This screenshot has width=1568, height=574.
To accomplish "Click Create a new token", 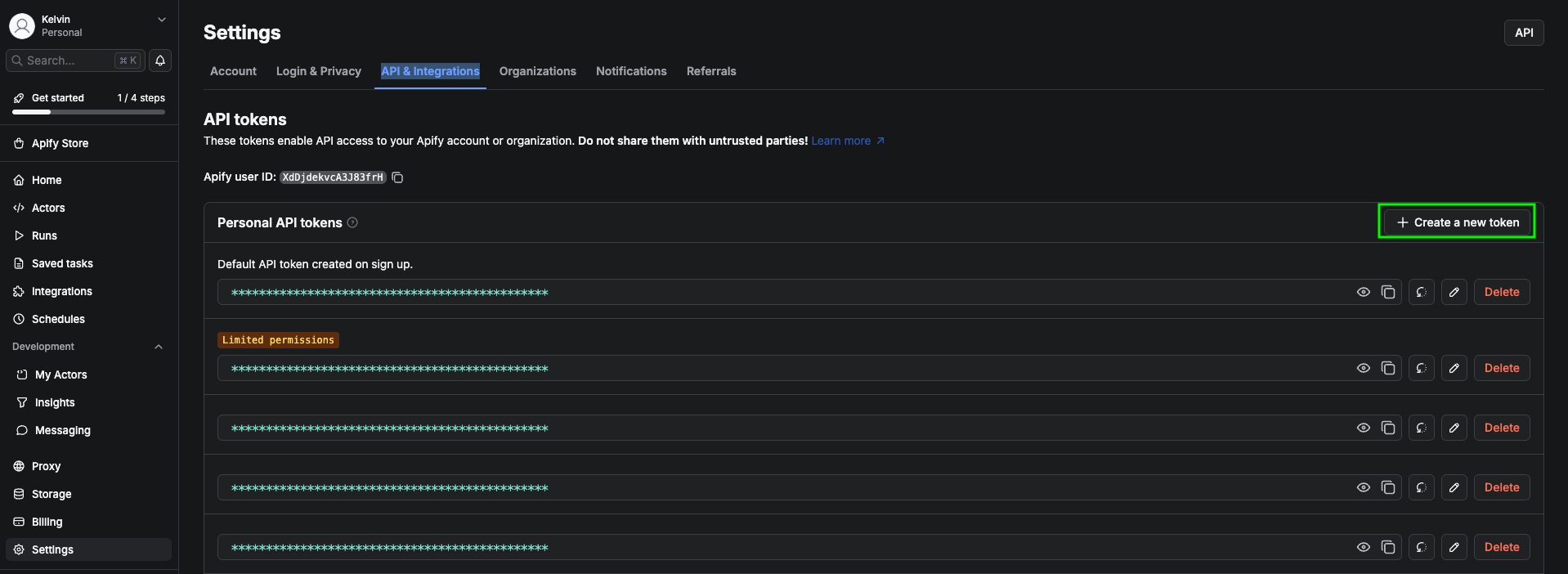I will (1457, 222).
